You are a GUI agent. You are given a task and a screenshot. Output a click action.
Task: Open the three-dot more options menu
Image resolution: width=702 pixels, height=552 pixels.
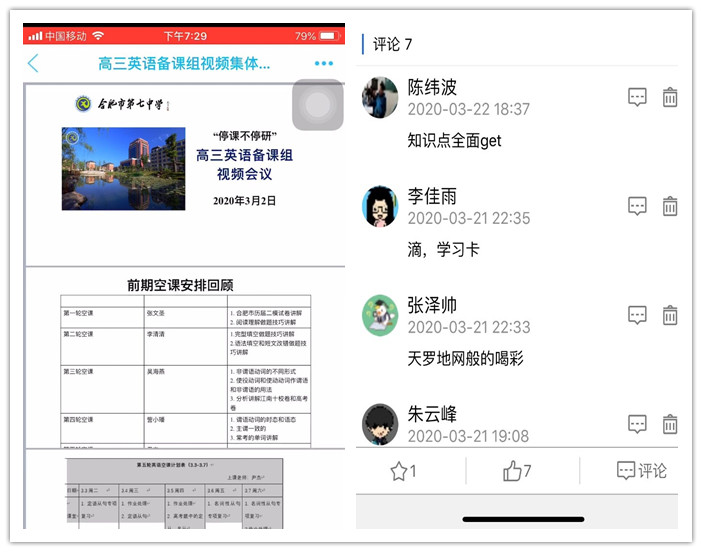click(x=323, y=64)
